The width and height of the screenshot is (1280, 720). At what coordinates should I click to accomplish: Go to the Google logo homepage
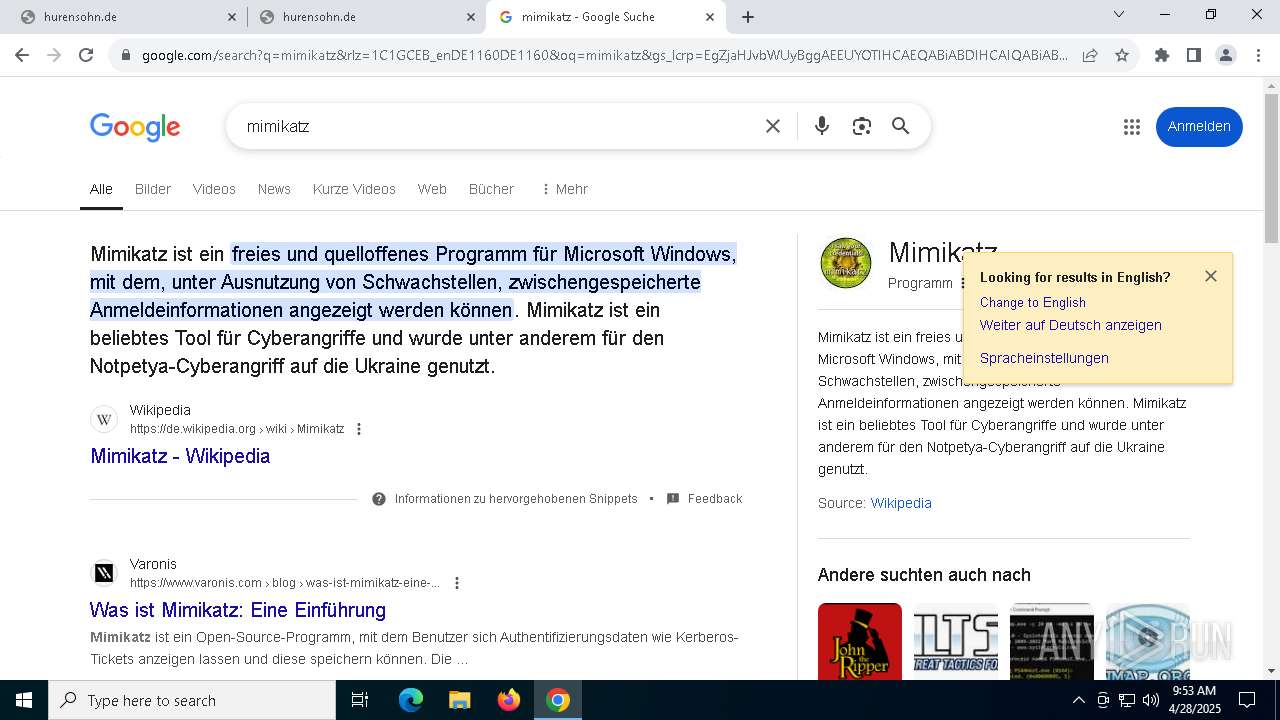(x=135, y=127)
